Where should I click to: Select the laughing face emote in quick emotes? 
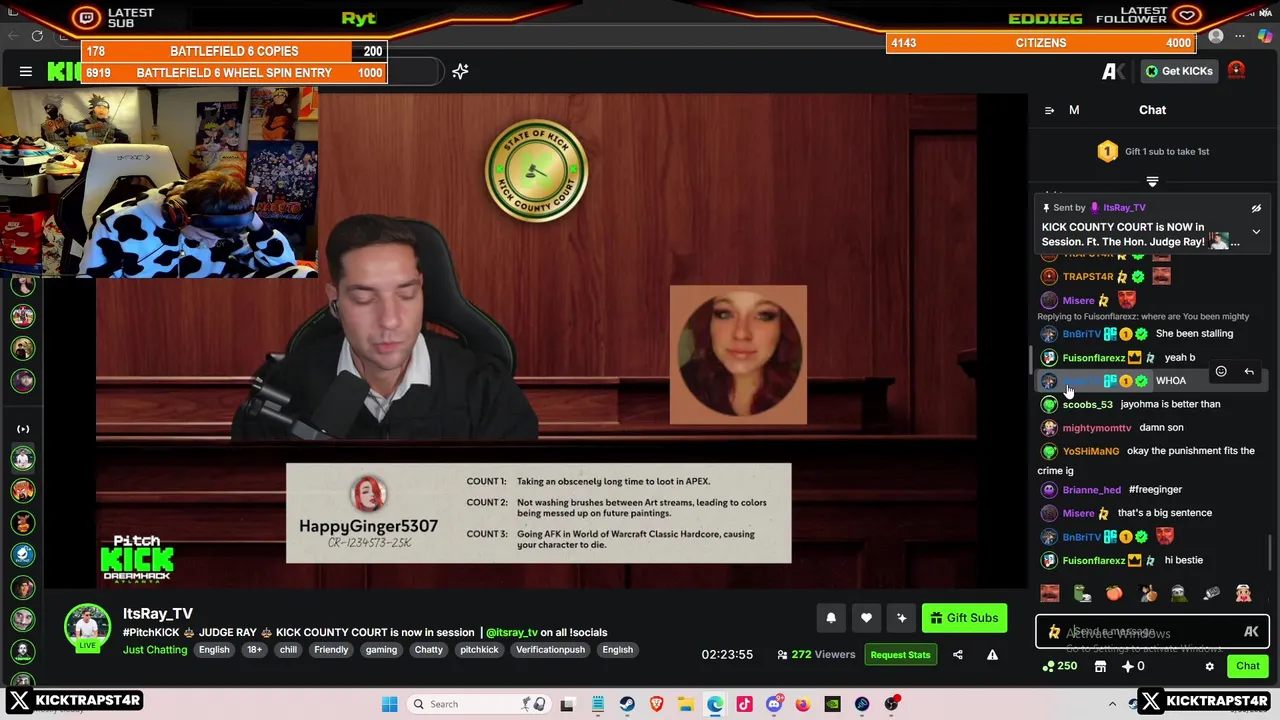(x=1049, y=594)
